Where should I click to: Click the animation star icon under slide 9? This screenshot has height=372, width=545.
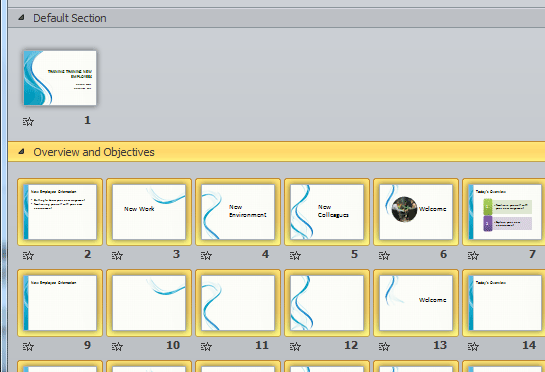click(28, 346)
